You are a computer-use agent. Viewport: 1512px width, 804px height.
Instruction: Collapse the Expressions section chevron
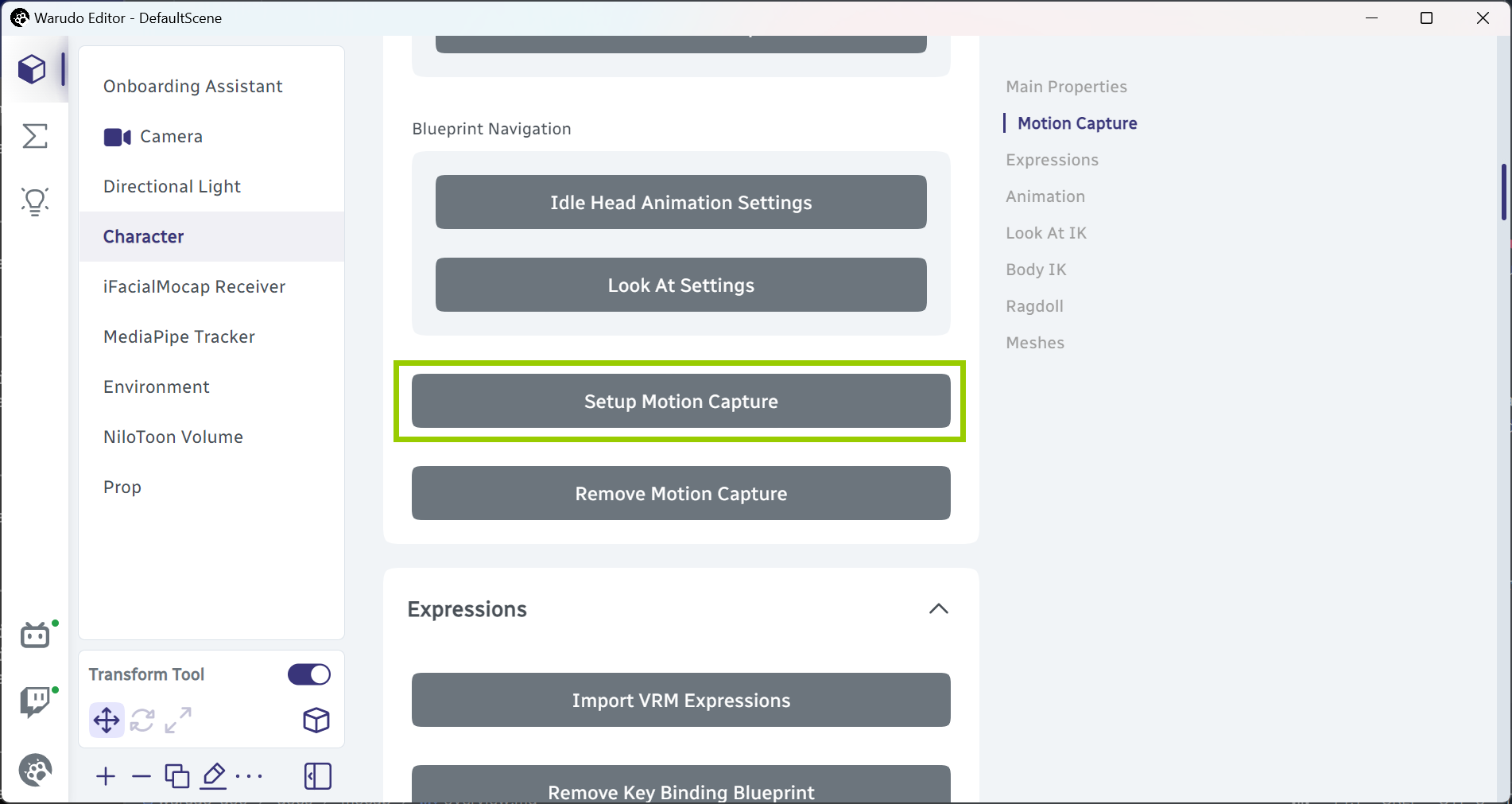pos(938,609)
